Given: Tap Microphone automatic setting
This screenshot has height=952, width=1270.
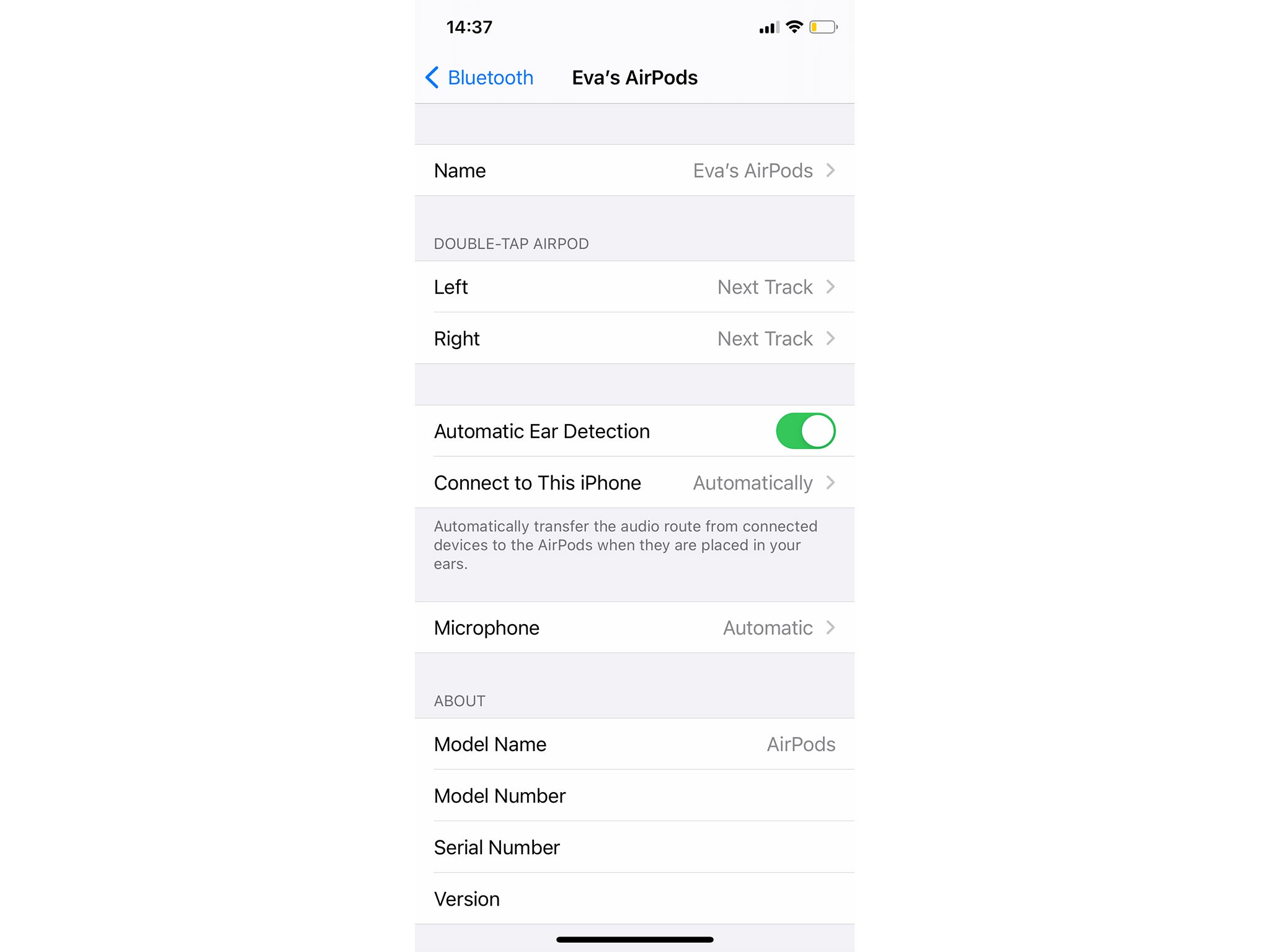Looking at the screenshot, I should (635, 627).
